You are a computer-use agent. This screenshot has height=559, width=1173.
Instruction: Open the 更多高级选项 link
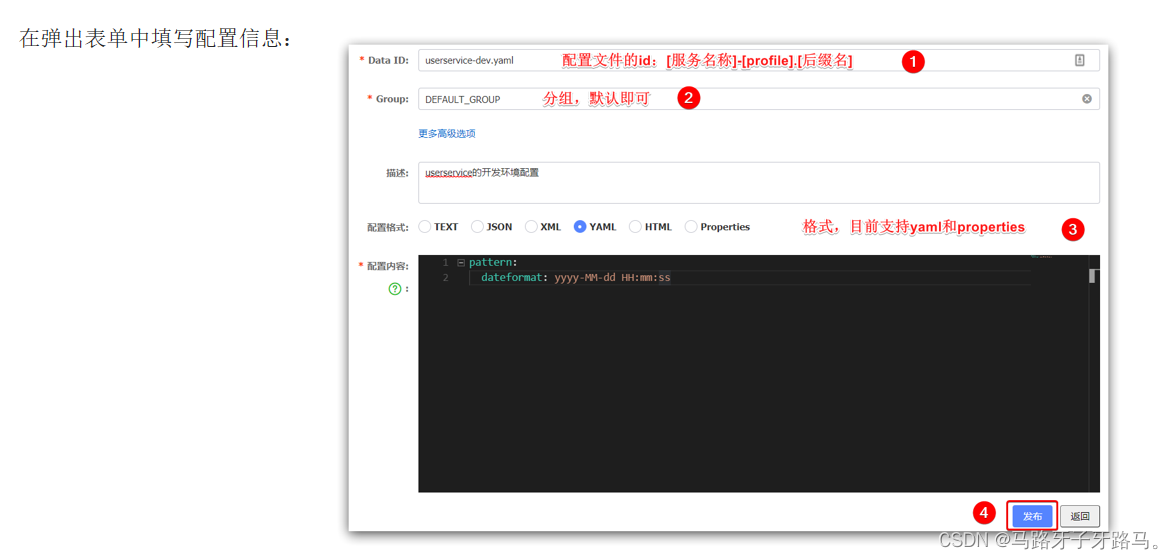tap(447, 134)
